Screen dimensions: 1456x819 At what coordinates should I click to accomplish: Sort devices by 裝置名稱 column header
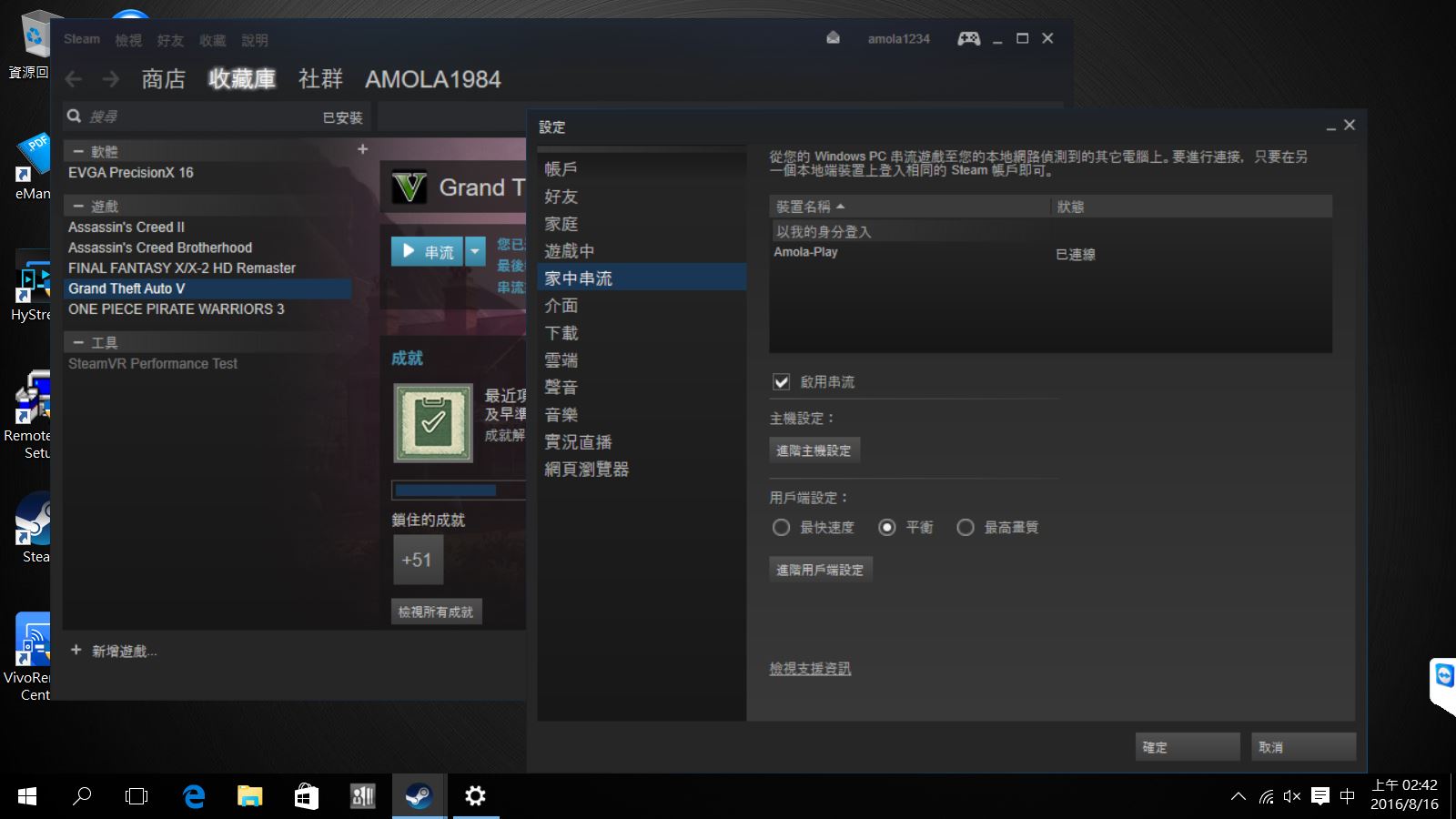tap(909, 207)
